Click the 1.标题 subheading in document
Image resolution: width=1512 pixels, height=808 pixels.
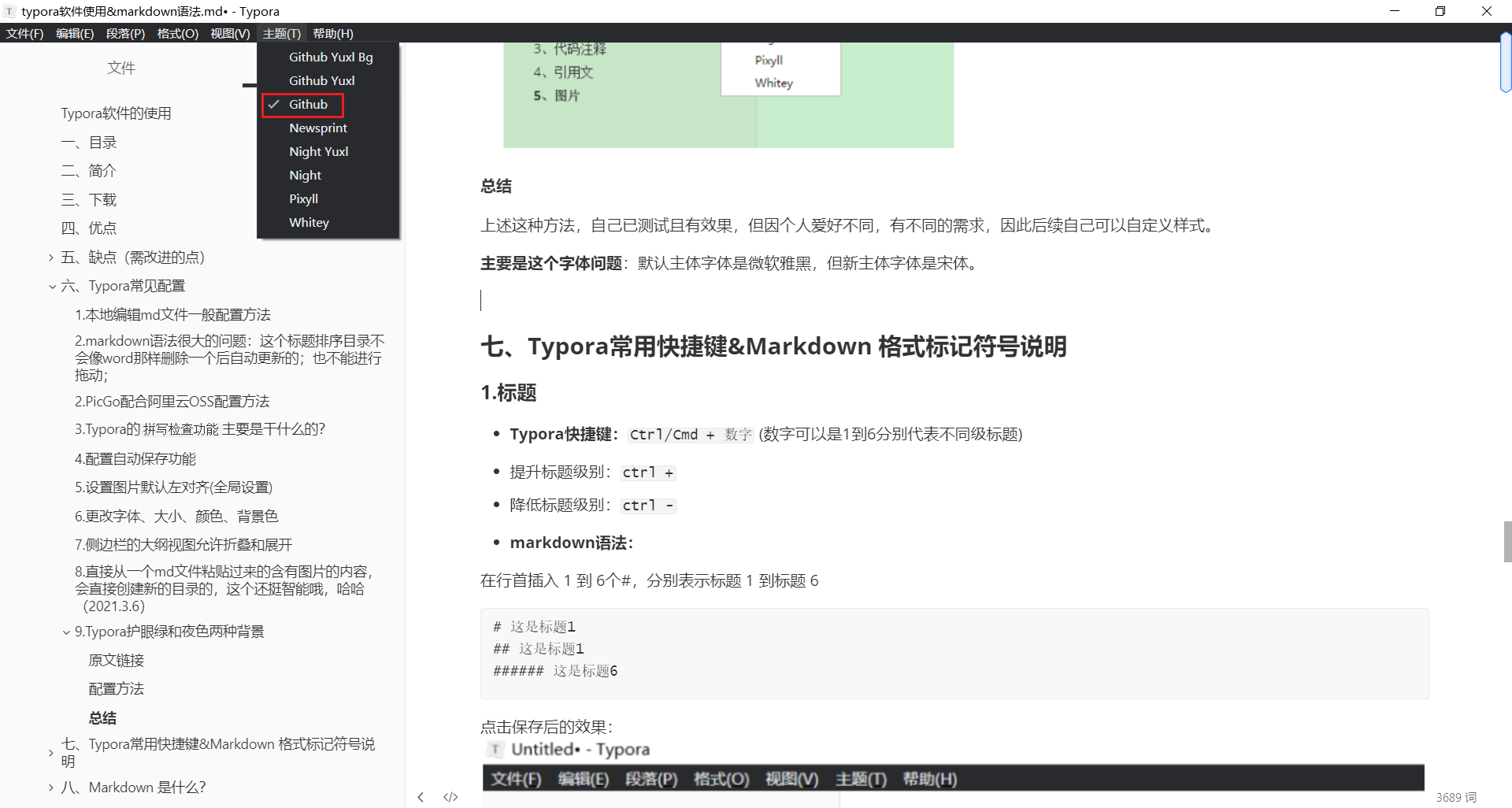coord(509,393)
